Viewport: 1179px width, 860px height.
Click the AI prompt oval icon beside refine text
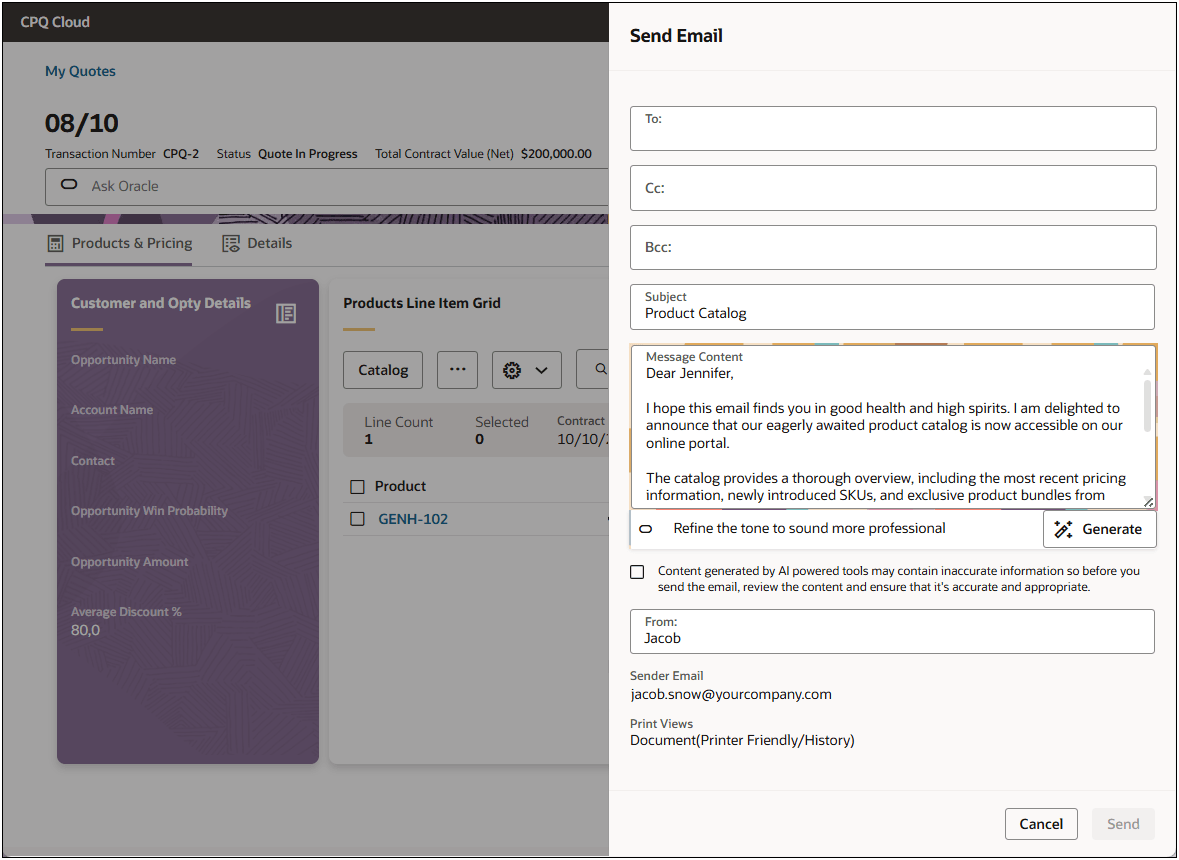point(644,528)
